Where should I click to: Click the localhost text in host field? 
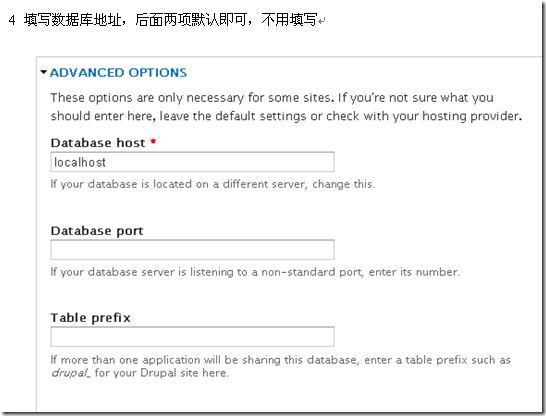[x=80, y=162]
